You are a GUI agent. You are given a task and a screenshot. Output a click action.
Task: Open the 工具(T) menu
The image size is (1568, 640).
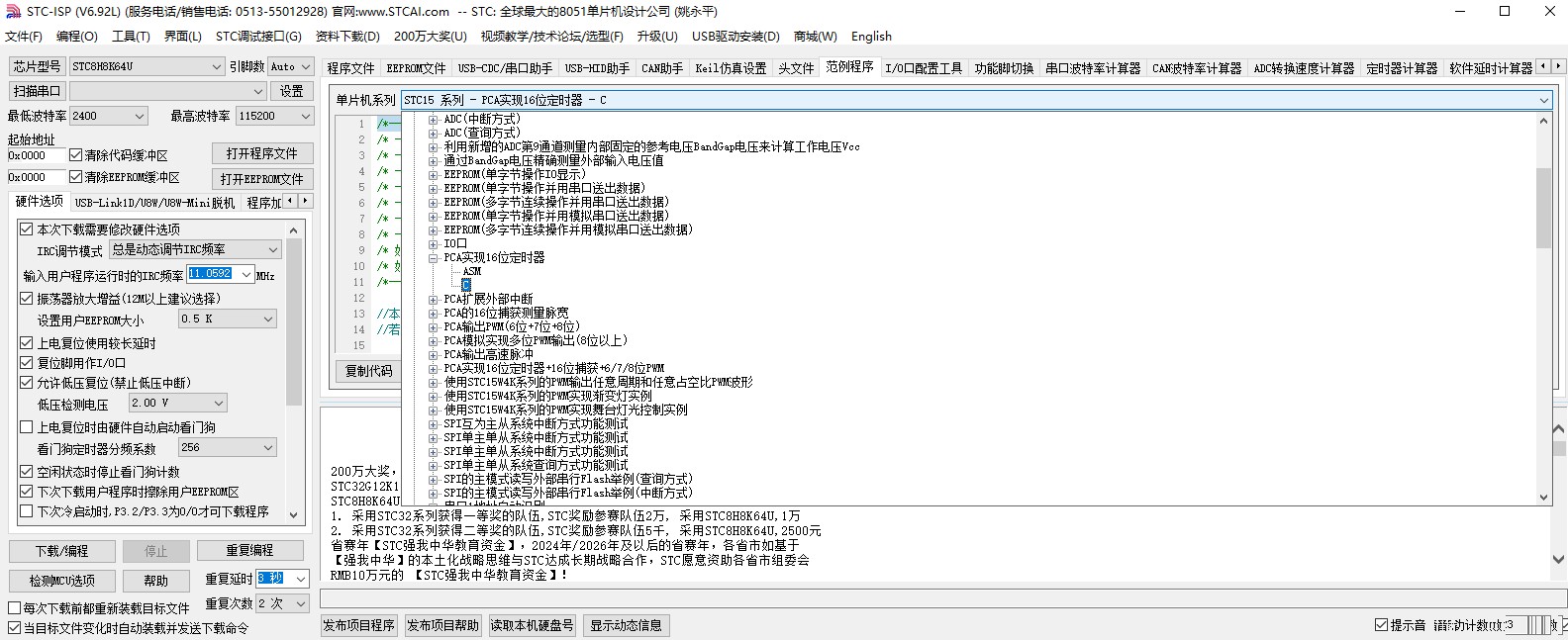pyautogui.click(x=131, y=37)
